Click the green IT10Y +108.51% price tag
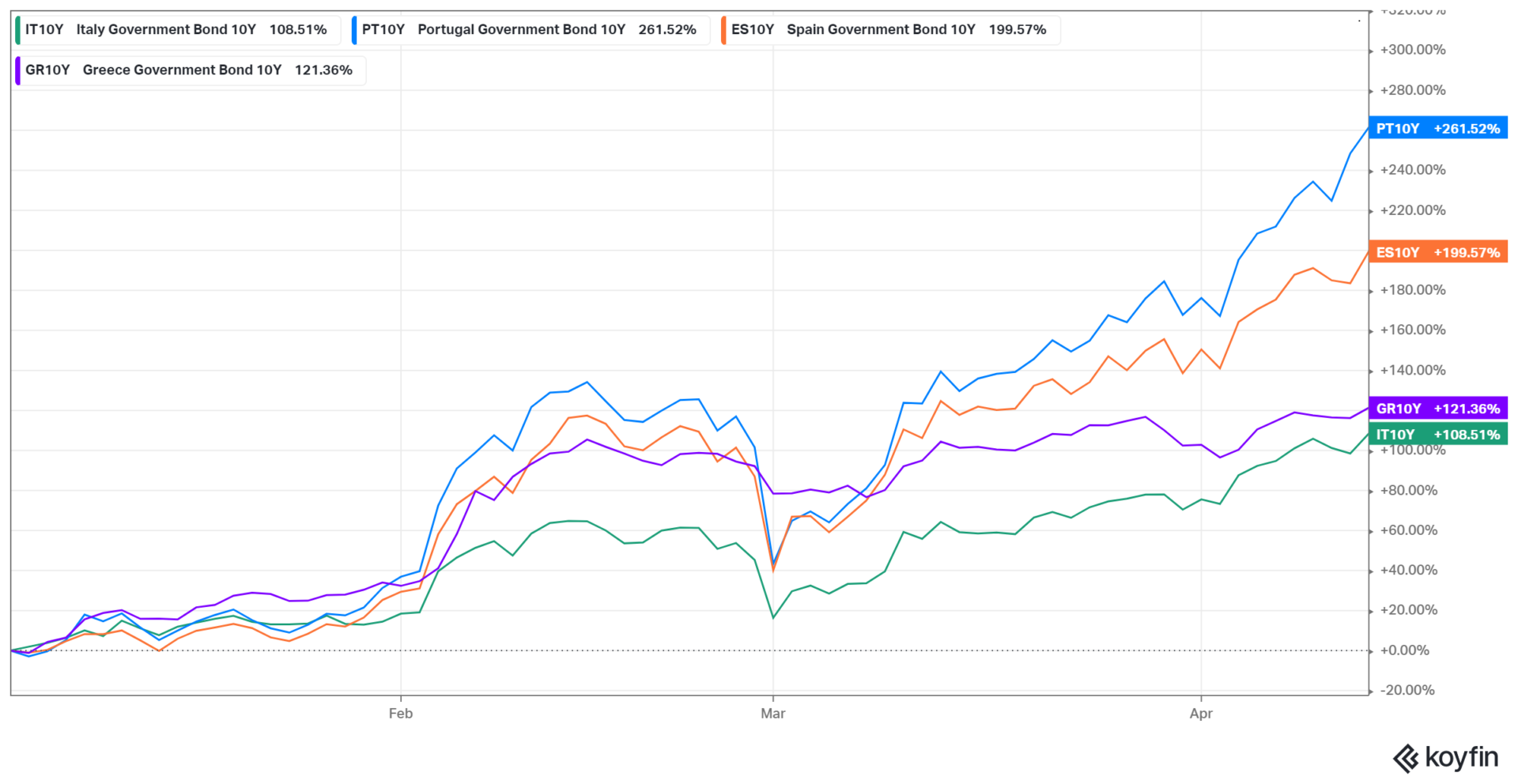The image size is (1518, 784). [x=1437, y=435]
